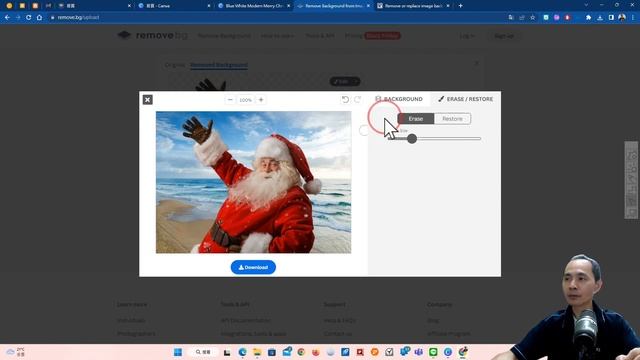Redo the last edit

click(358, 100)
